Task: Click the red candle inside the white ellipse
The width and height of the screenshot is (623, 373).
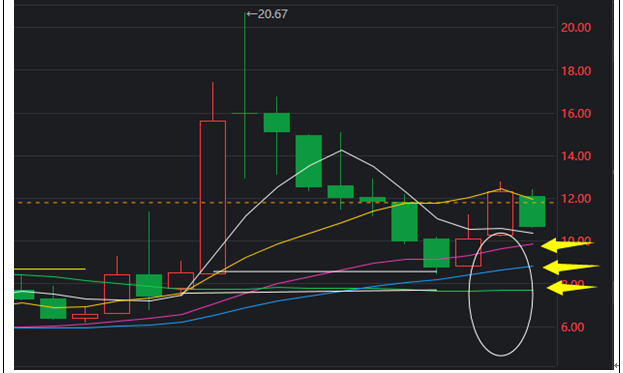Action: pyautogui.click(x=500, y=213)
